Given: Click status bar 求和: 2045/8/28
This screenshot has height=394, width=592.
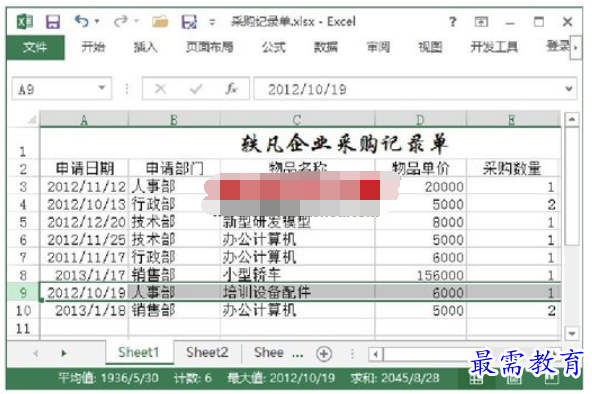Looking at the screenshot, I should [x=395, y=378].
